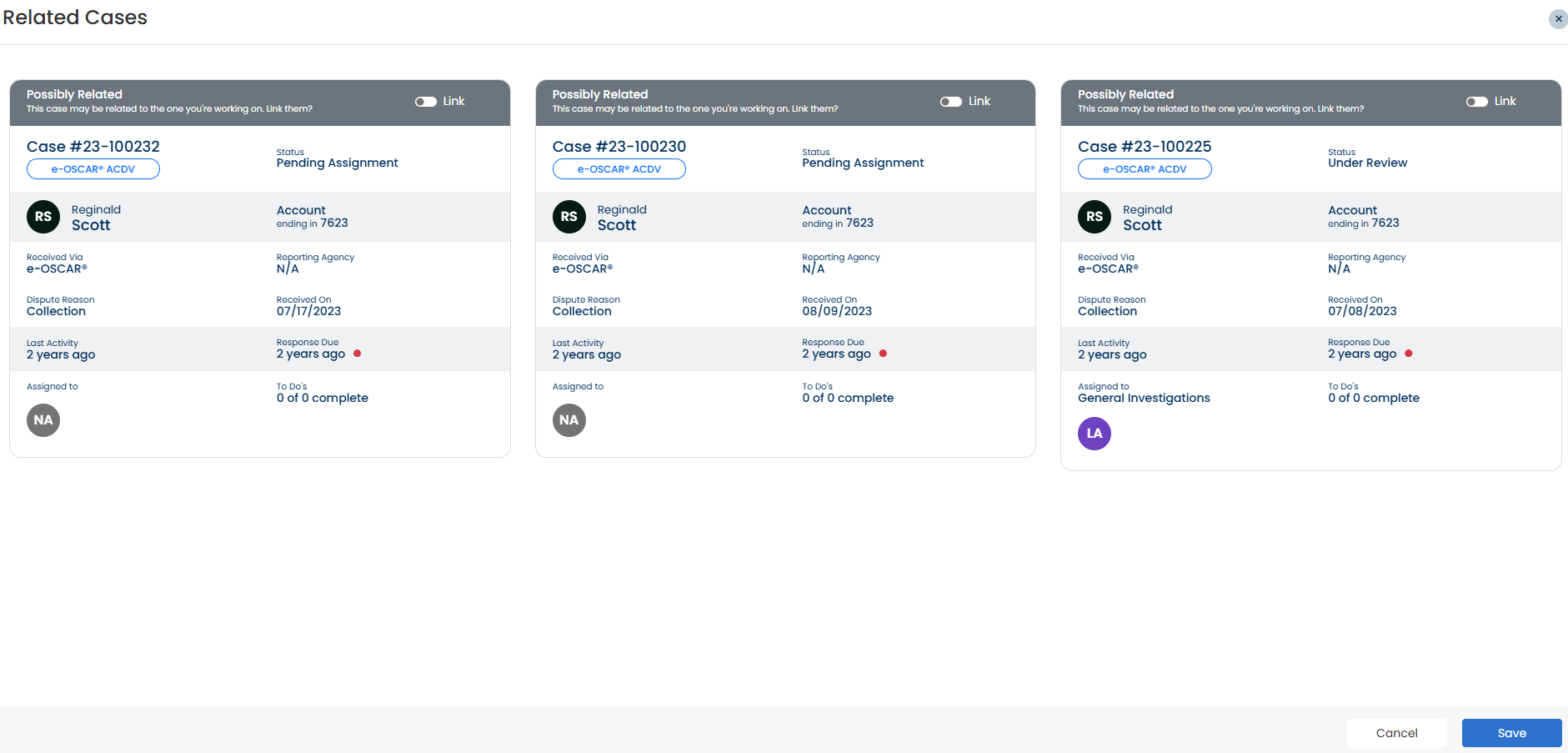Click RS avatar in Case #23-100232 card
Screen dimensions: 1568x753
(43, 217)
